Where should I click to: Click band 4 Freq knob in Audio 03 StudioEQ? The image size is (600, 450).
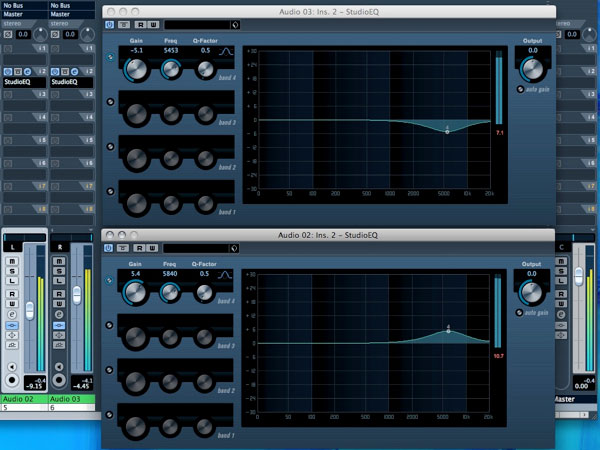tap(171, 69)
